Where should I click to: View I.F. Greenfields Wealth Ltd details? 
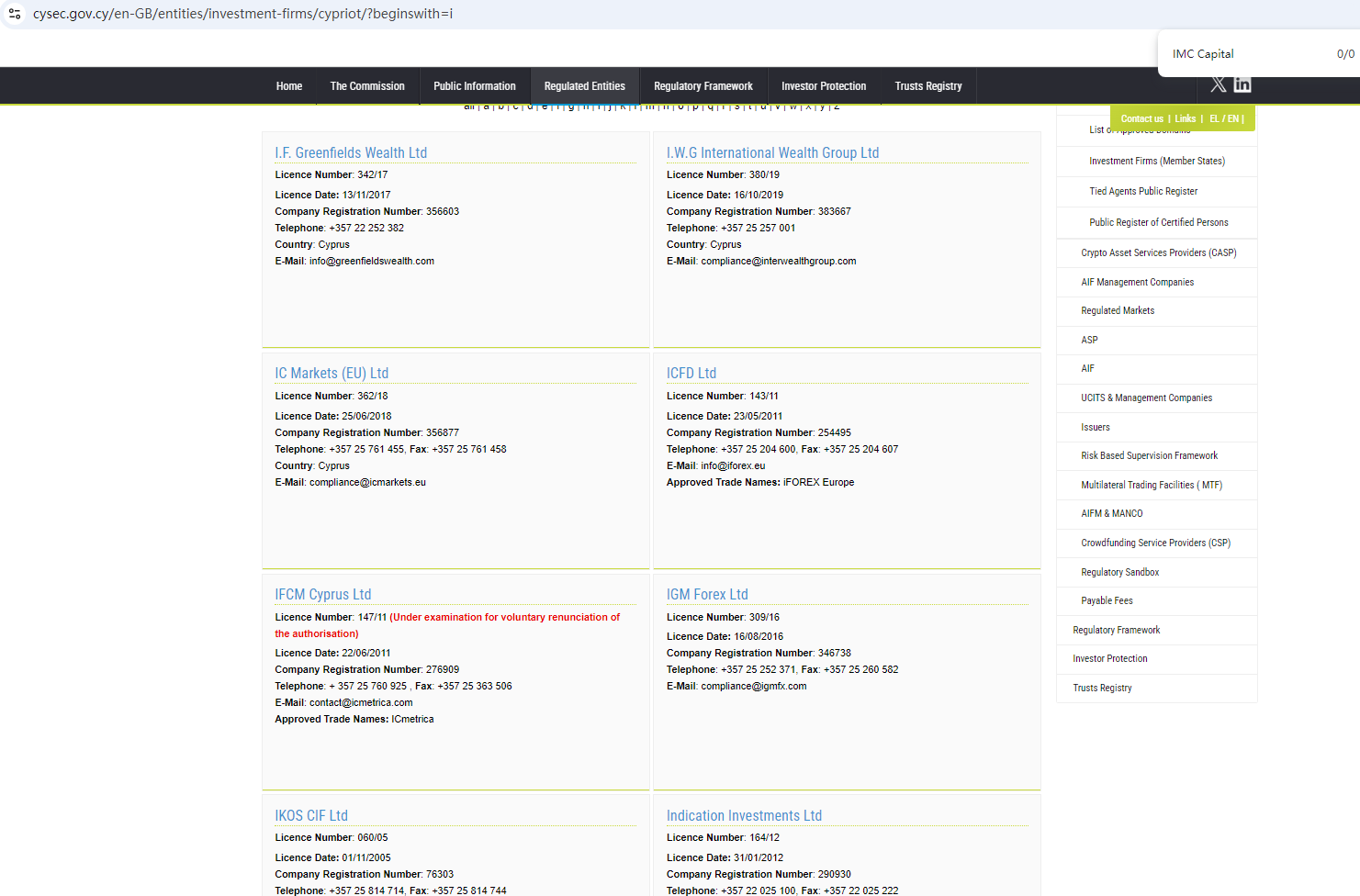point(351,153)
